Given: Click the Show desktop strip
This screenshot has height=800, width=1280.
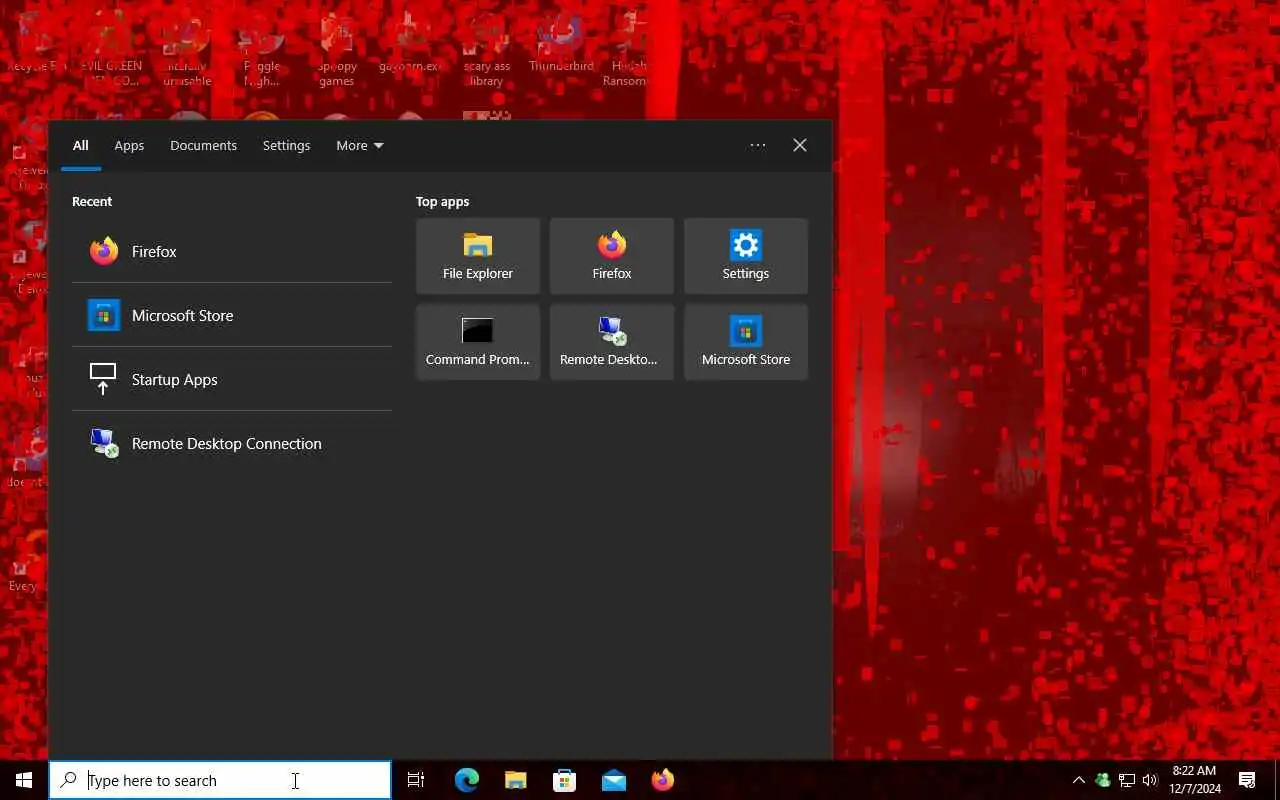Looking at the screenshot, I should [1277, 780].
